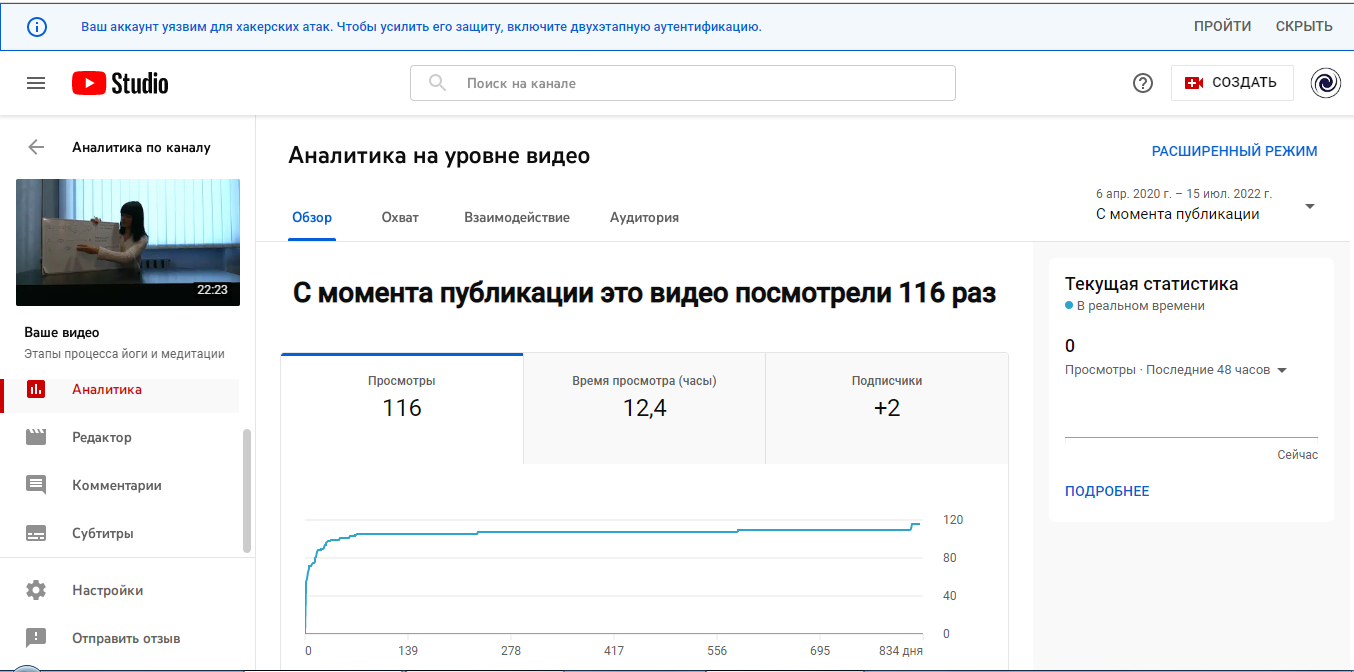Go back using the arrow beside Аналитика по каналу
The width and height of the screenshot is (1354, 672).
click(x=36, y=147)
